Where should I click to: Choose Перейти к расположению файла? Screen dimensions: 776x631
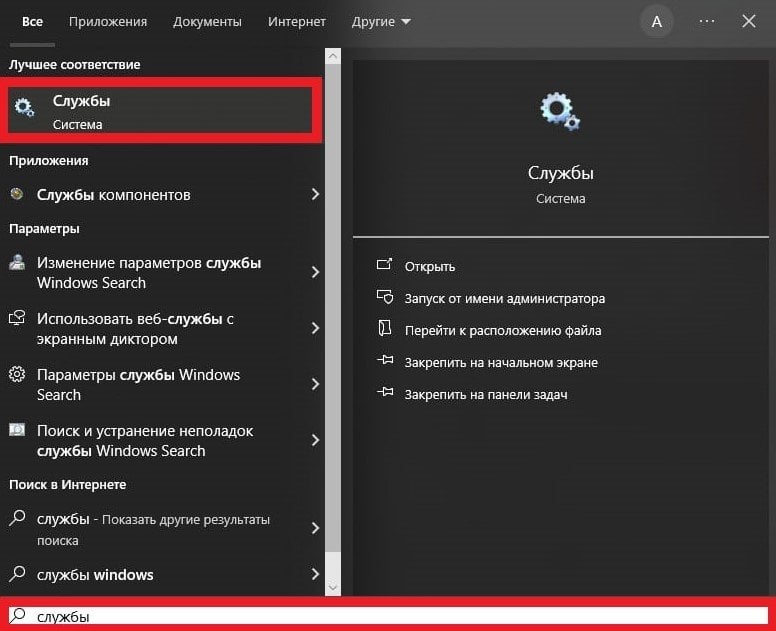pyautogui.click(x=503, y=330)
